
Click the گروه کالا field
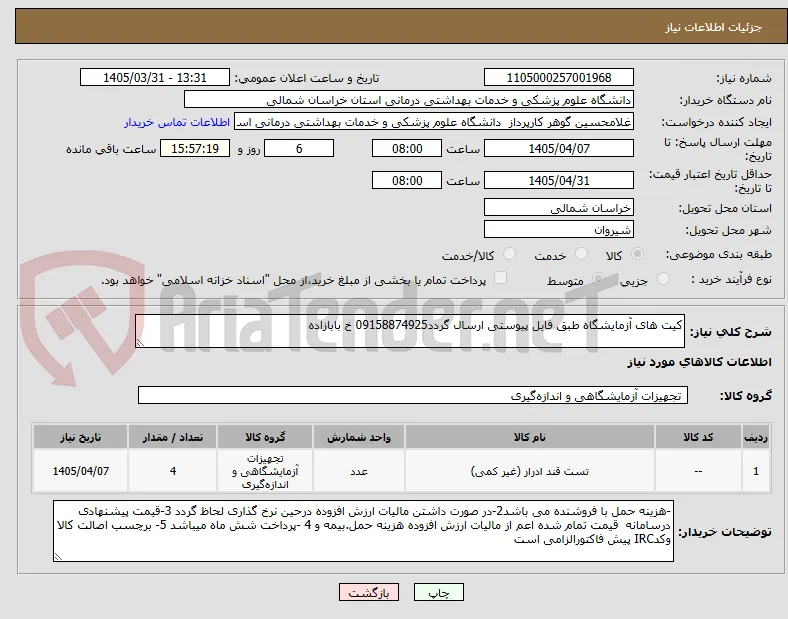(413, 395)
